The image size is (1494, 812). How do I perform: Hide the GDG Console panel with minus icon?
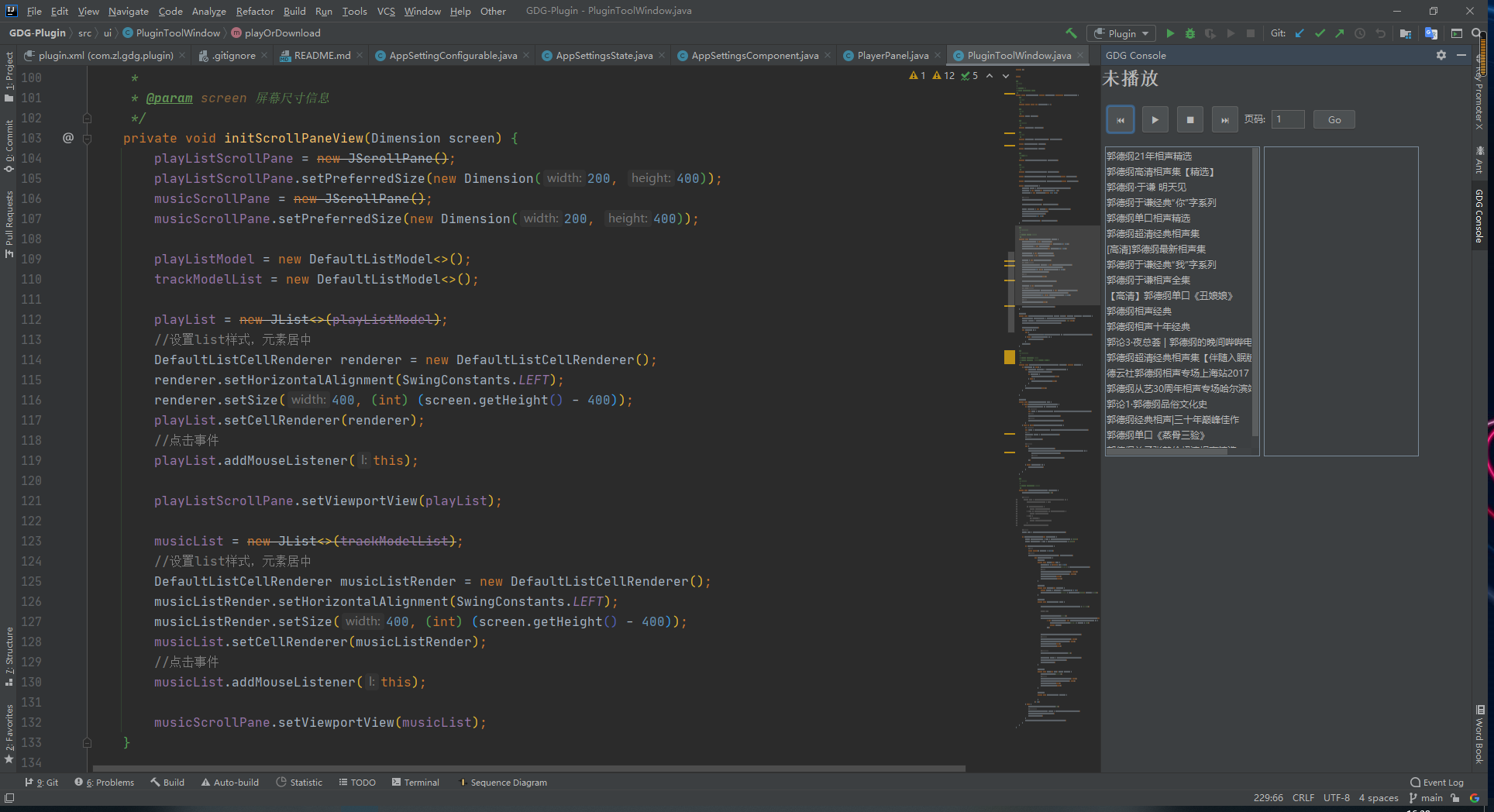click(x=1461, y=55)
